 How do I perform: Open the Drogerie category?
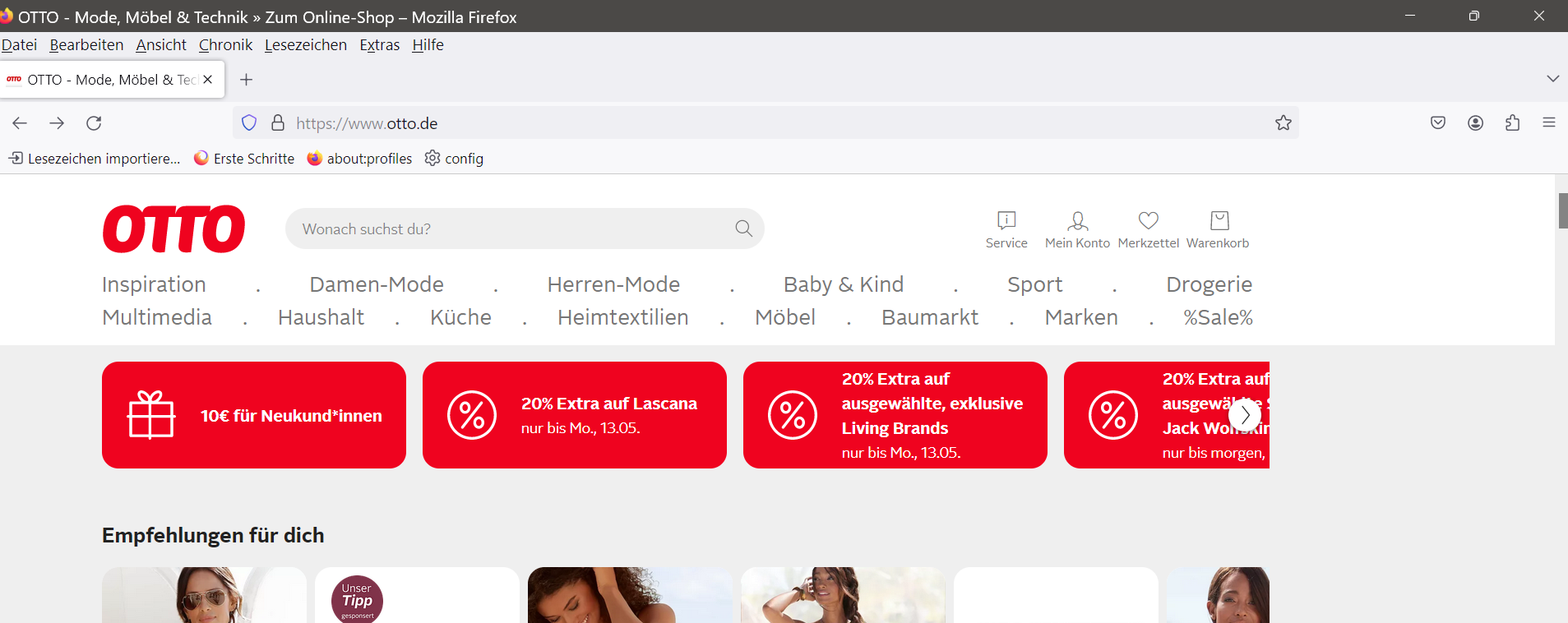(x=1210, y=284)
